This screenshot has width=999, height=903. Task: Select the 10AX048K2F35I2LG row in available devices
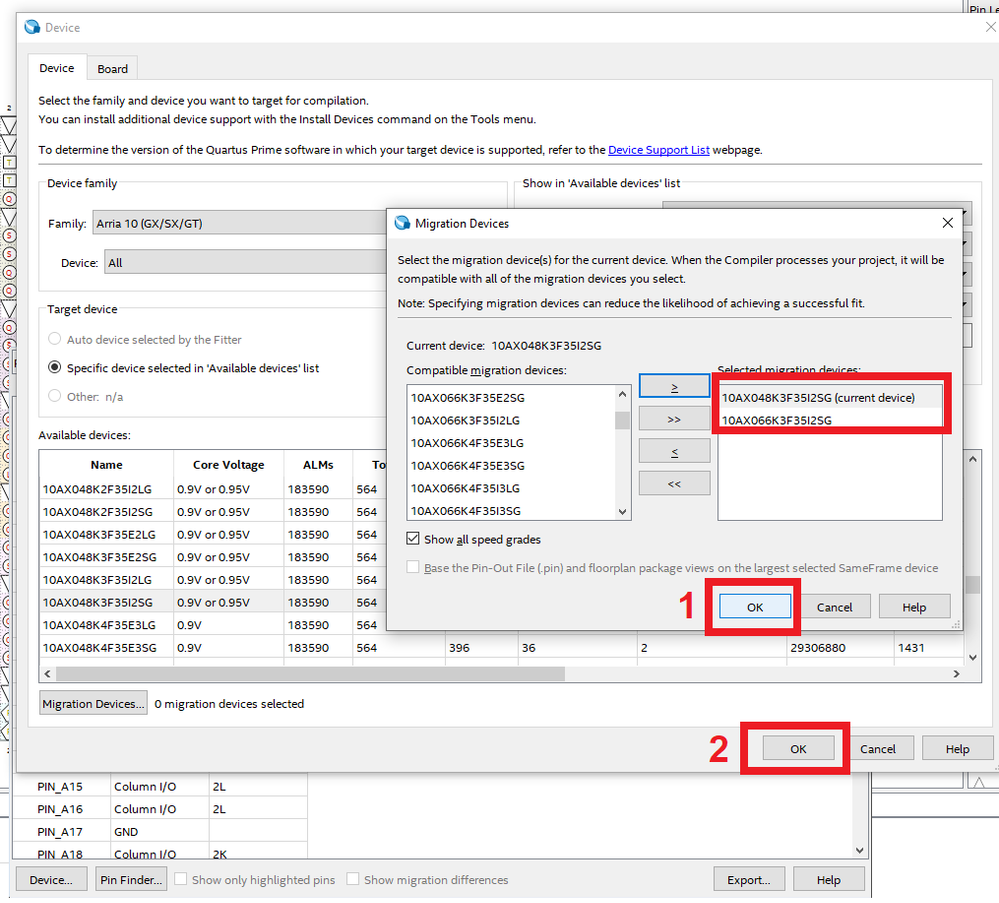[213, 489]
